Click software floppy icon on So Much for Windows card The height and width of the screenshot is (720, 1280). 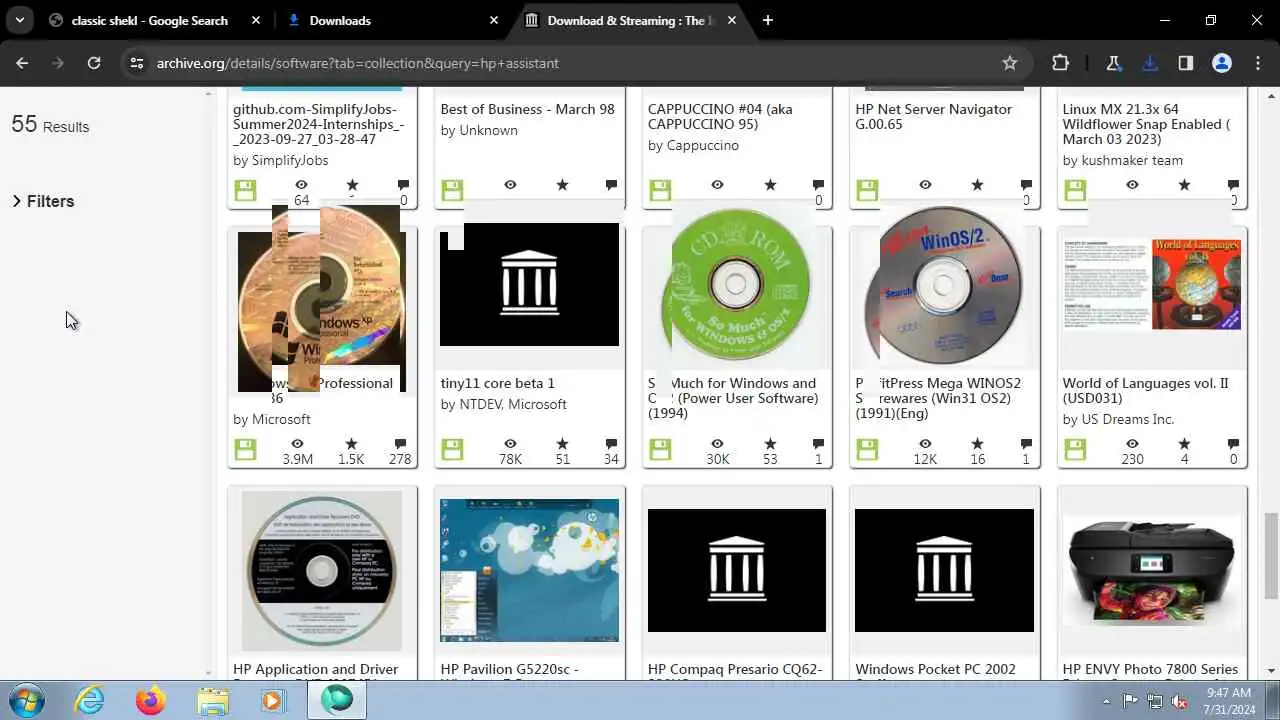pos(660,450)
